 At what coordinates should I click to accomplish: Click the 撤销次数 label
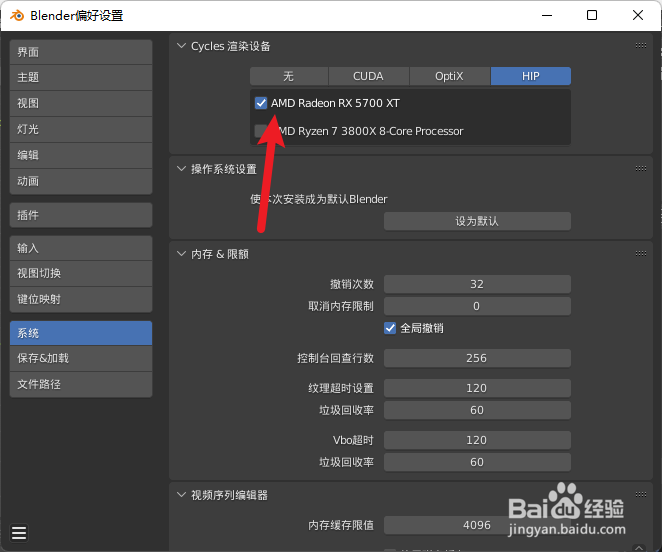pos(352,284)
